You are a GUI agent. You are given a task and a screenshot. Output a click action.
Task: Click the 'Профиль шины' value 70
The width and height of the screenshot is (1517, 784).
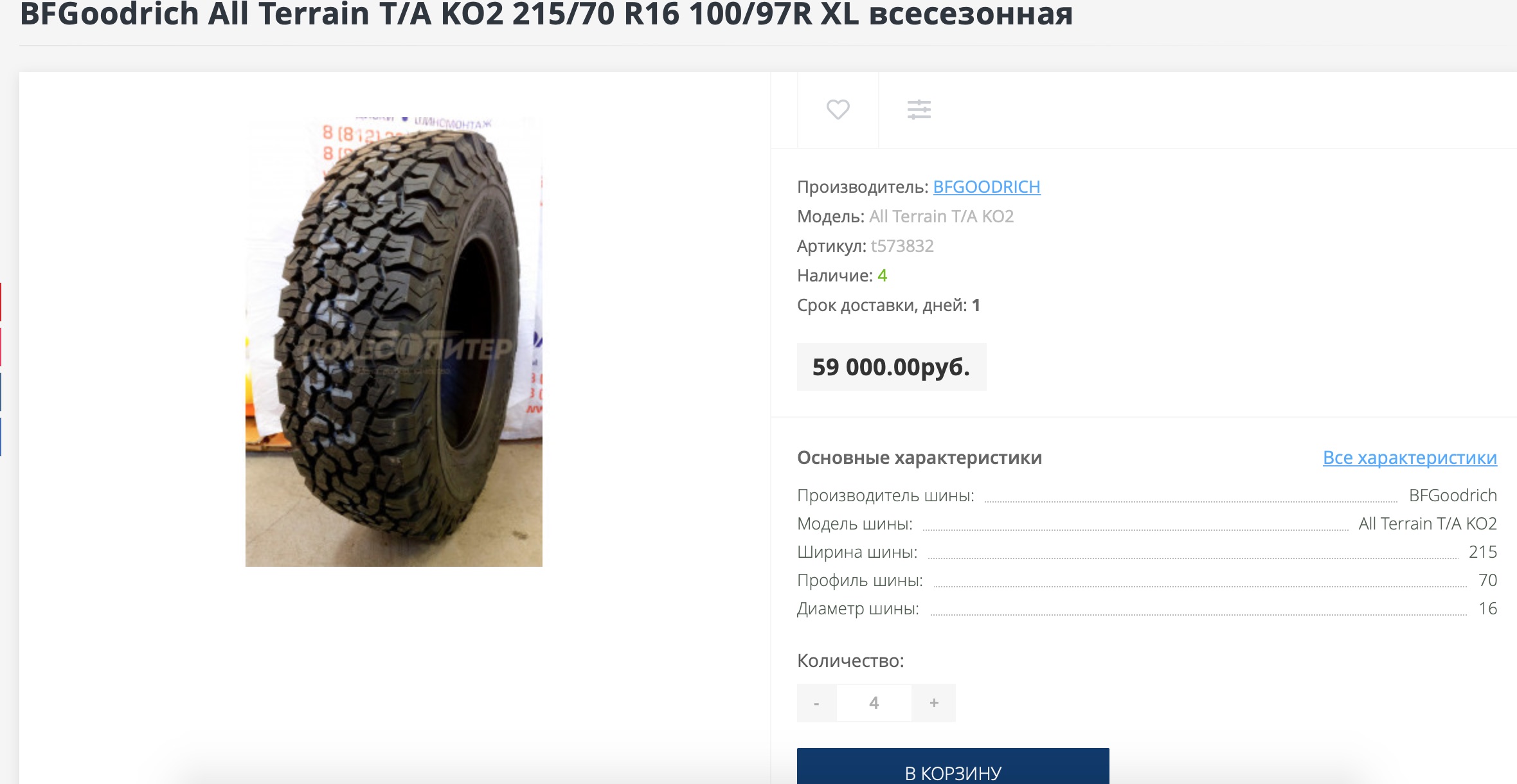click(1487, 580)
